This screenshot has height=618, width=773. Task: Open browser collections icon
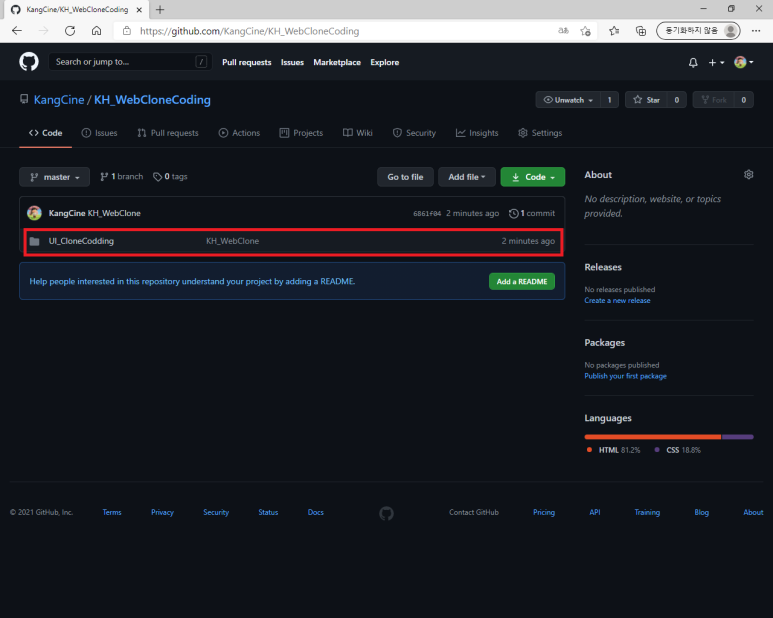(640, 31)
